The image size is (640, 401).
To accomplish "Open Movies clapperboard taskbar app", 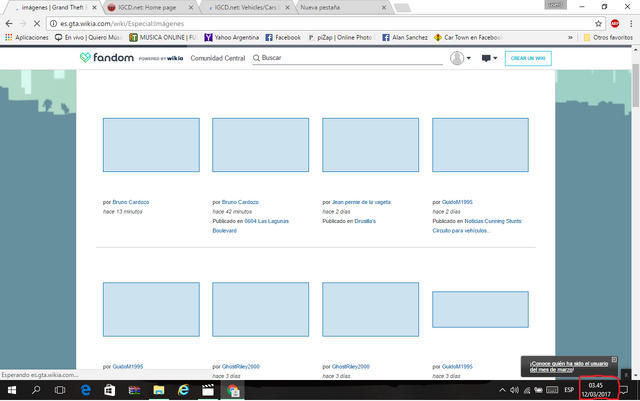I will click(x=208, y=390).
